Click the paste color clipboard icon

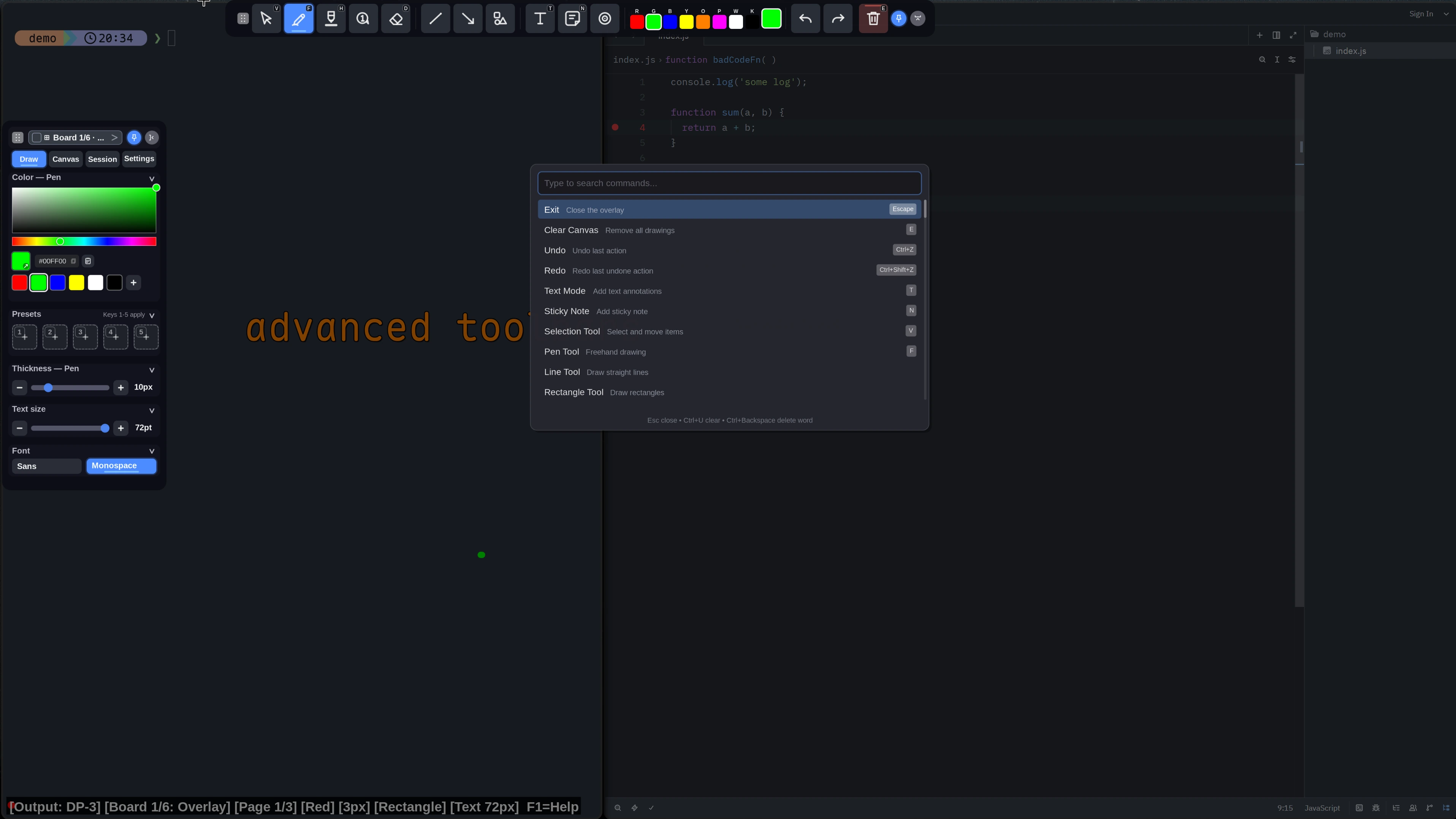[88, 261]
